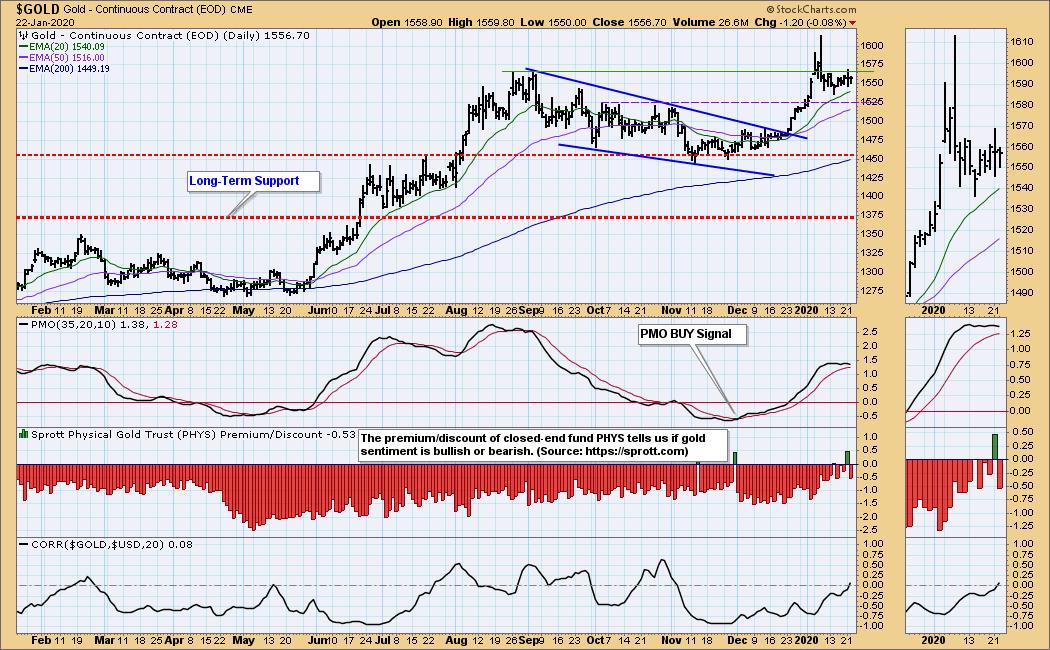Click the Volume 26.6M value
Image resolution: width=1050 pixels, height=650 pixels.
click(710, 22)
